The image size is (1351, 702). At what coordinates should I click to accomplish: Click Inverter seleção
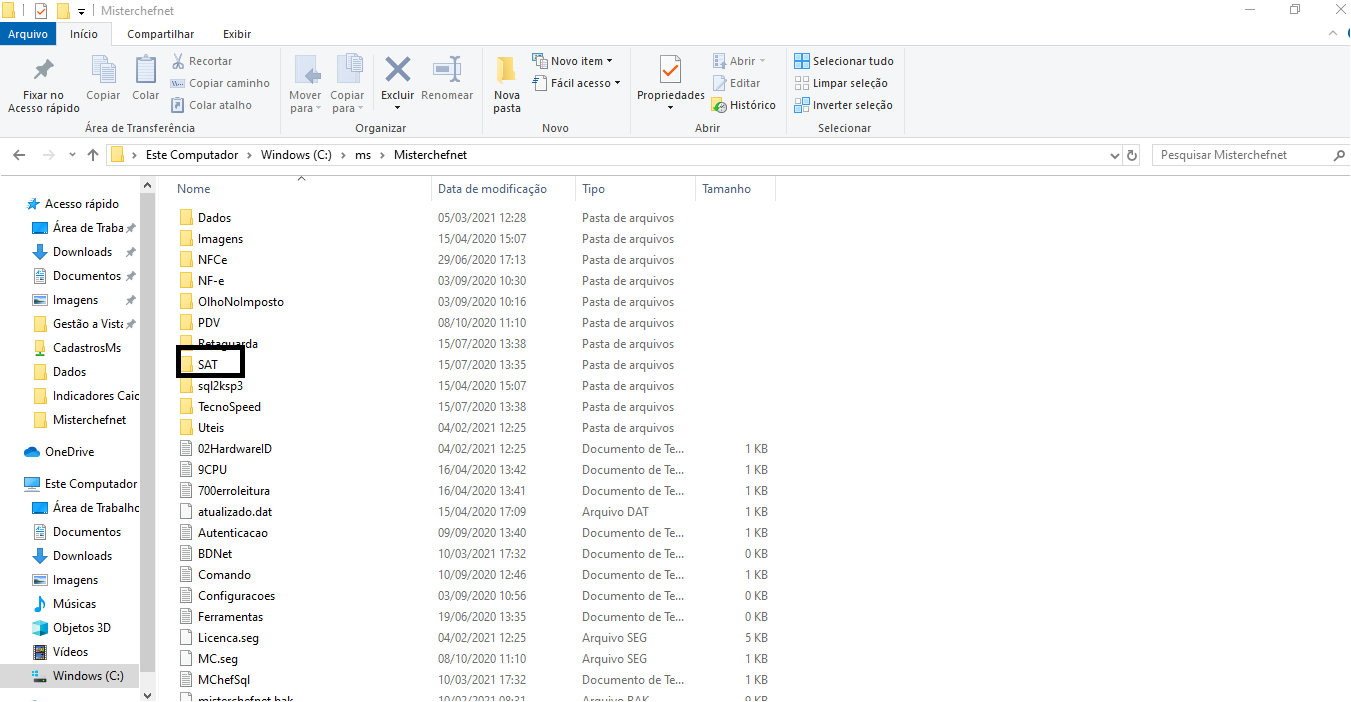(843, 105)
